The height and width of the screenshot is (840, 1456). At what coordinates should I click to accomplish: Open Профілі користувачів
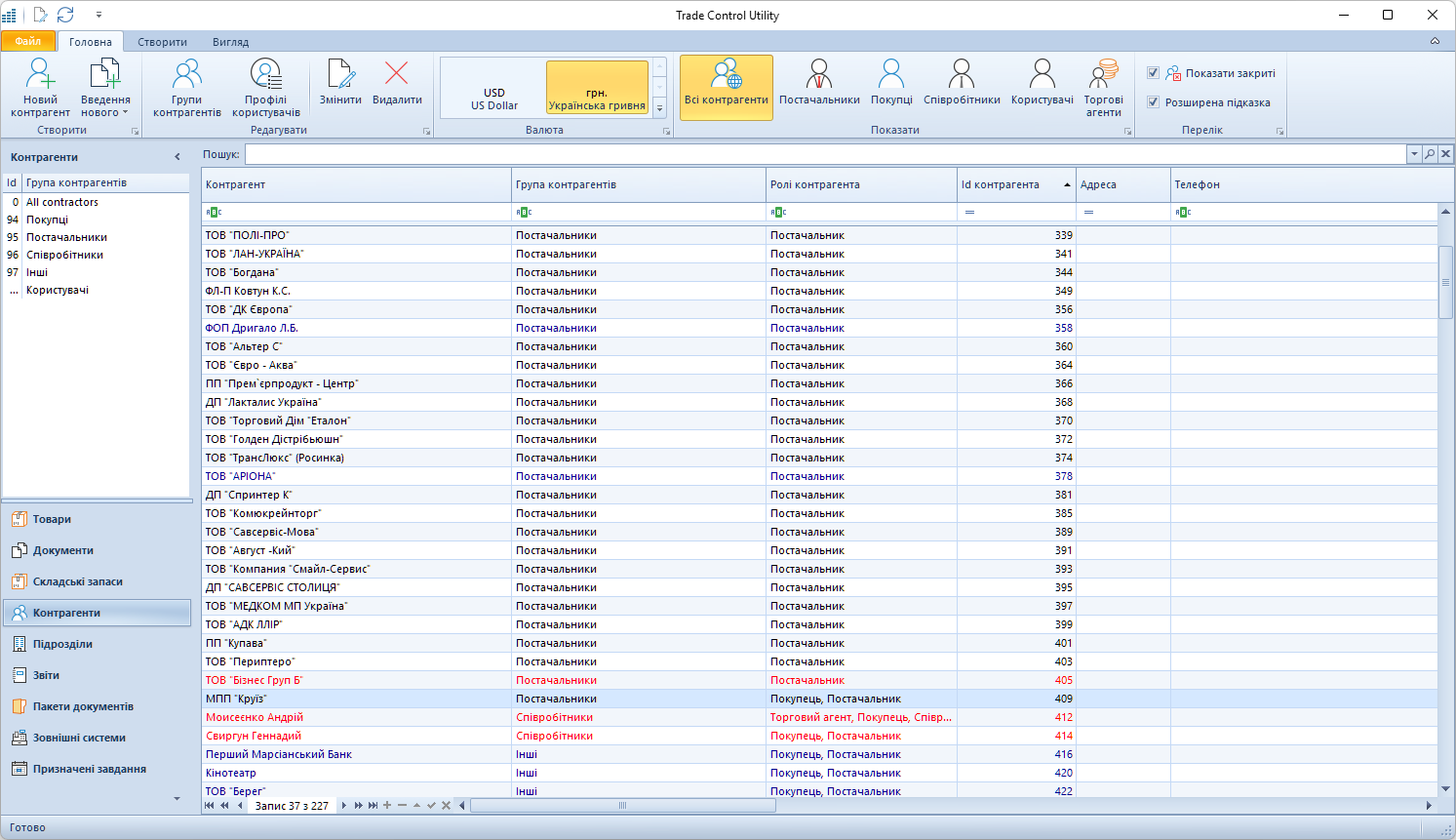(264, 86)
